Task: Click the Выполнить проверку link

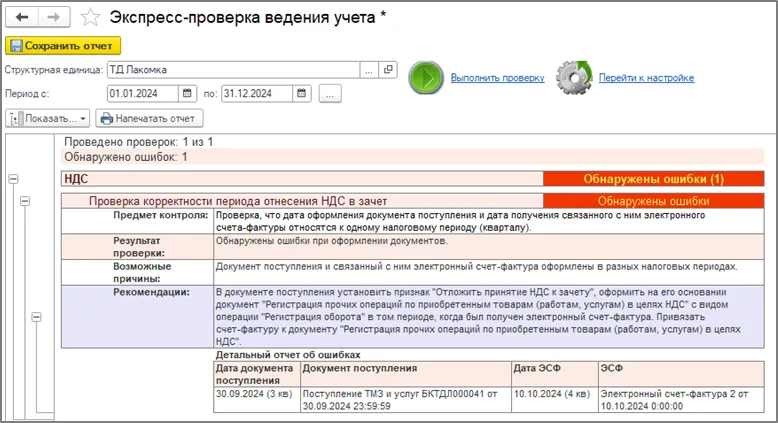Action: (x=497, y=78)
